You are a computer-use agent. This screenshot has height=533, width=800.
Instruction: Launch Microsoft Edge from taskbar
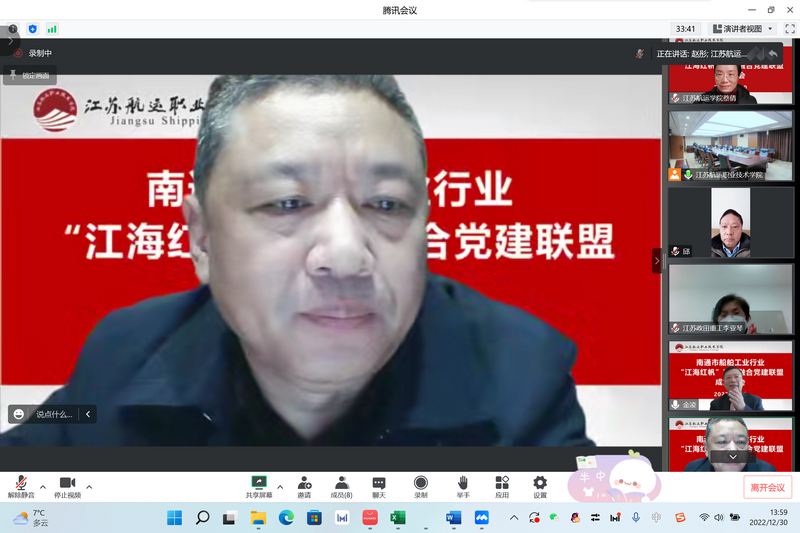(x=286, y=518)
